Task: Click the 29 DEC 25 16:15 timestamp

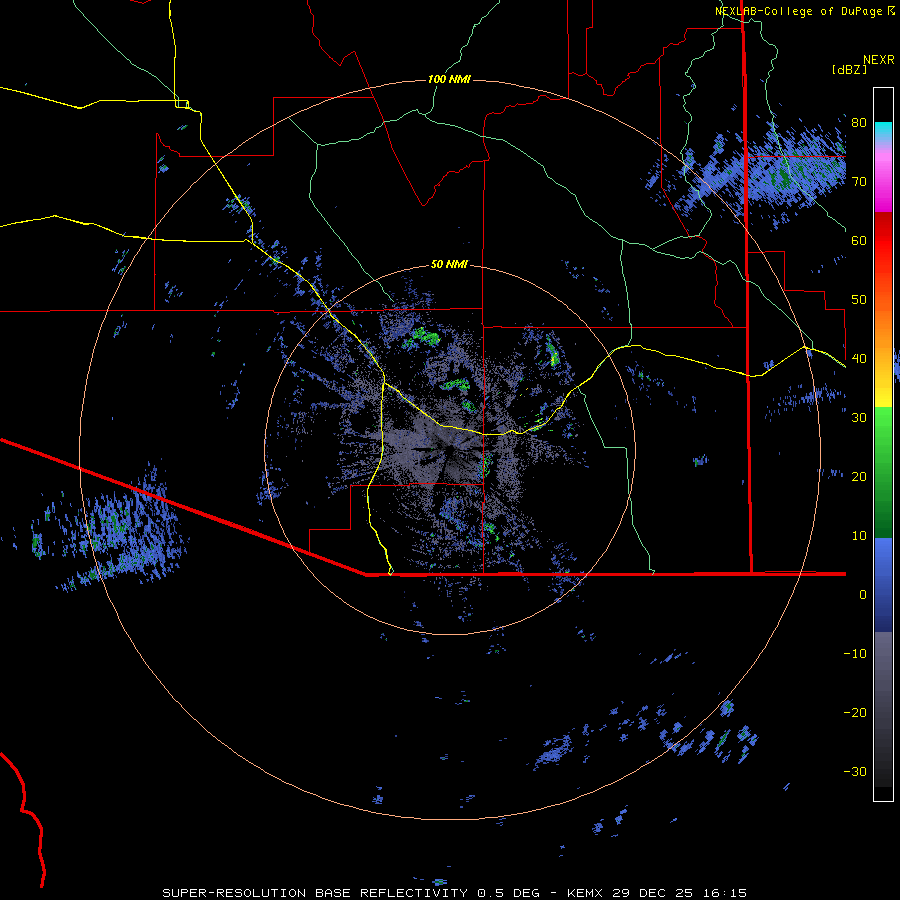Action: (680, 893)
